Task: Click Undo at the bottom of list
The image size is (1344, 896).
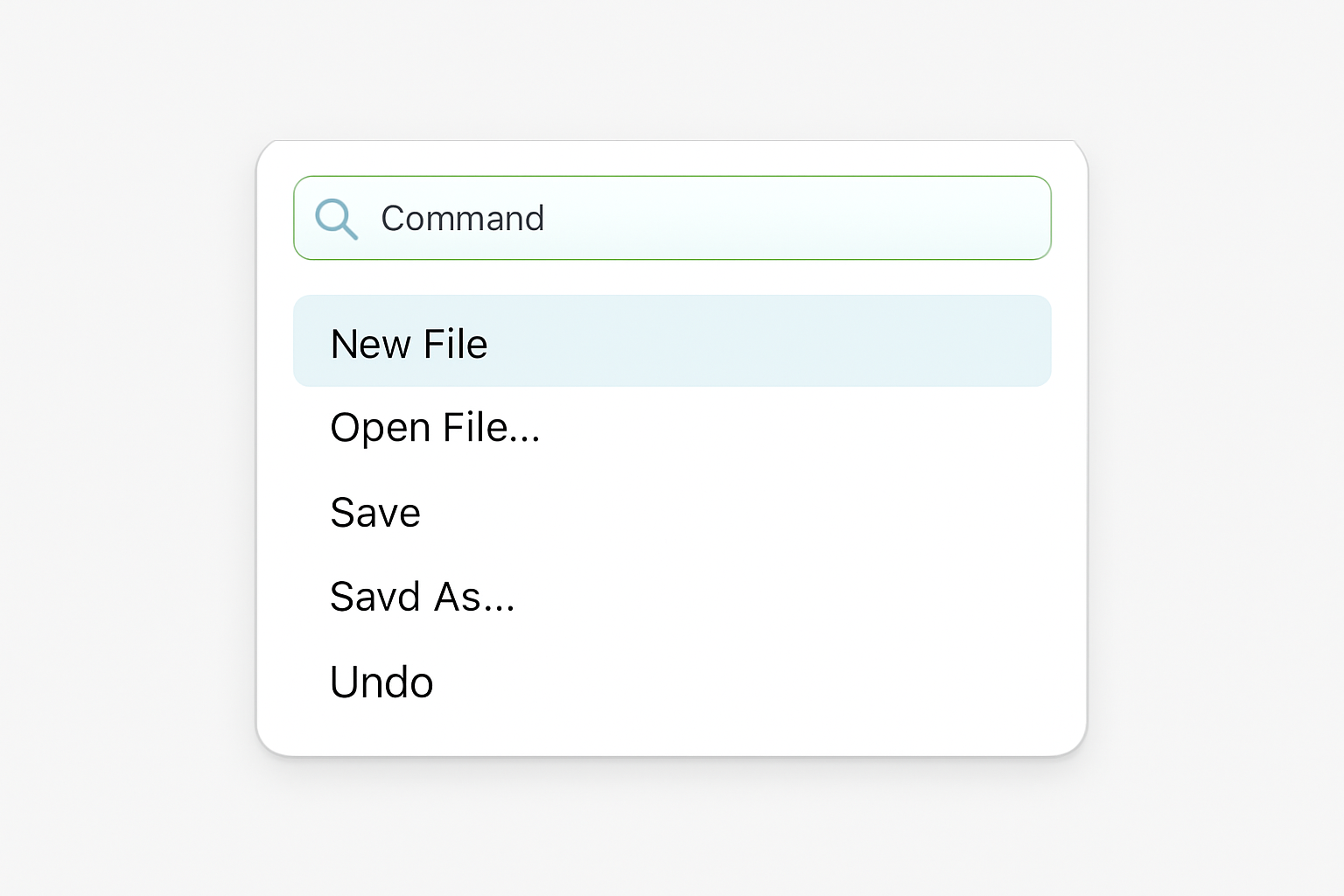Action: point(672,682)
